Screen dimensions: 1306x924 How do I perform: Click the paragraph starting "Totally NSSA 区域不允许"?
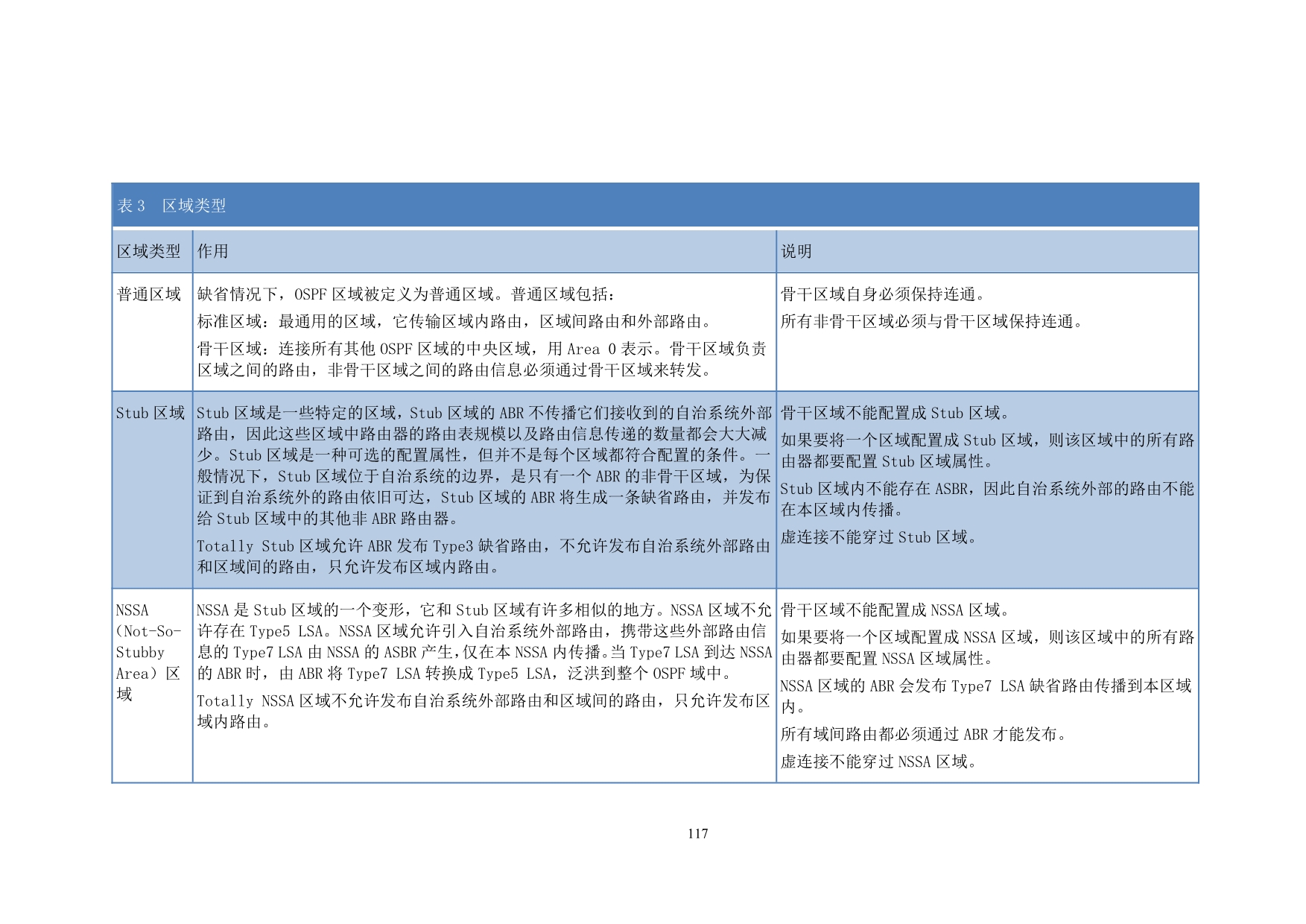click(483, 711)
